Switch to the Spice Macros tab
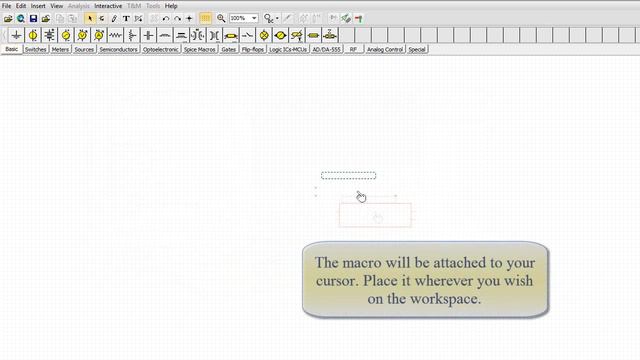The width and height of the screenshot is (640, 360). point(200,49)
